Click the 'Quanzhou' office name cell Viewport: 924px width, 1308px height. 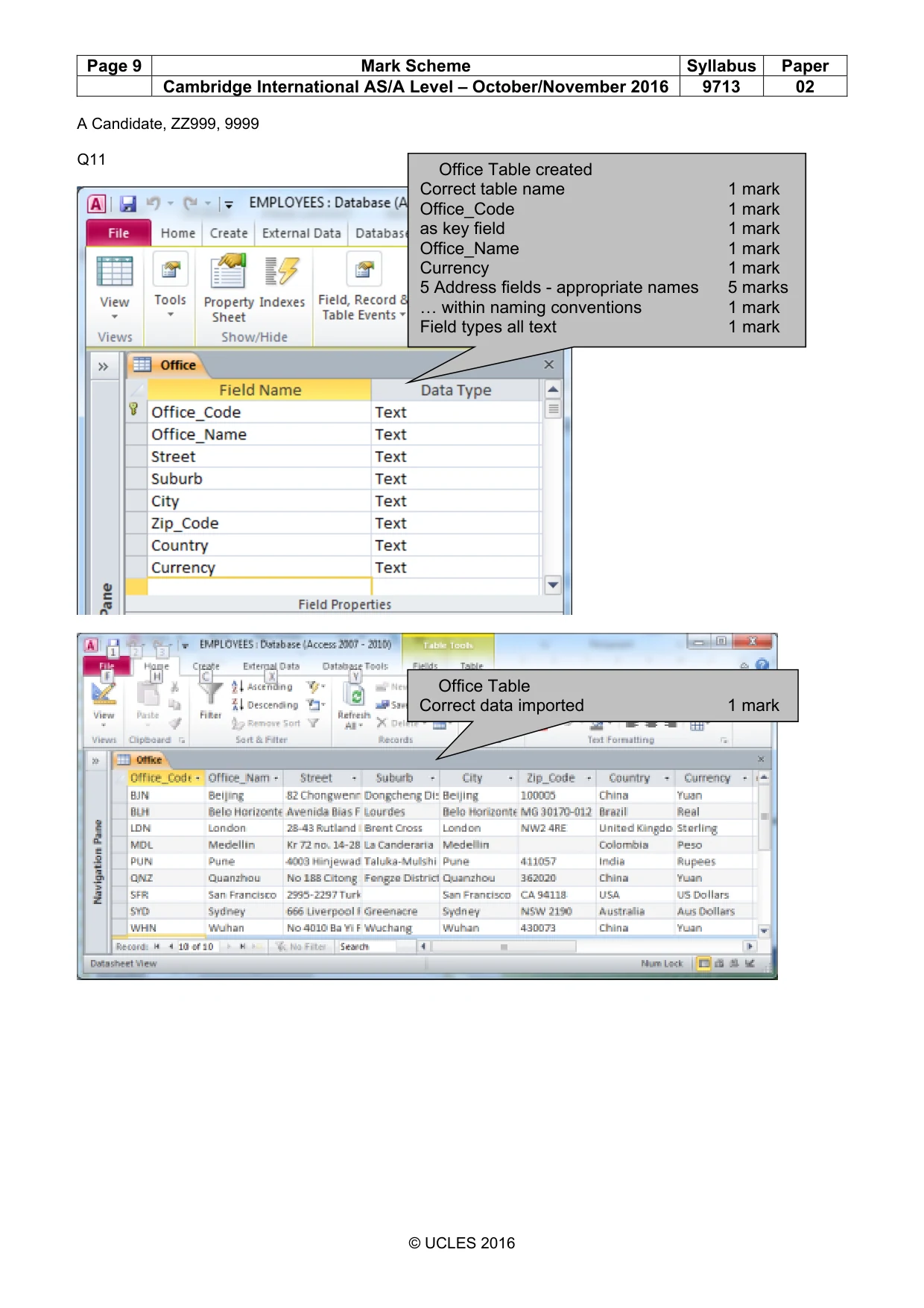pos(243,879)
